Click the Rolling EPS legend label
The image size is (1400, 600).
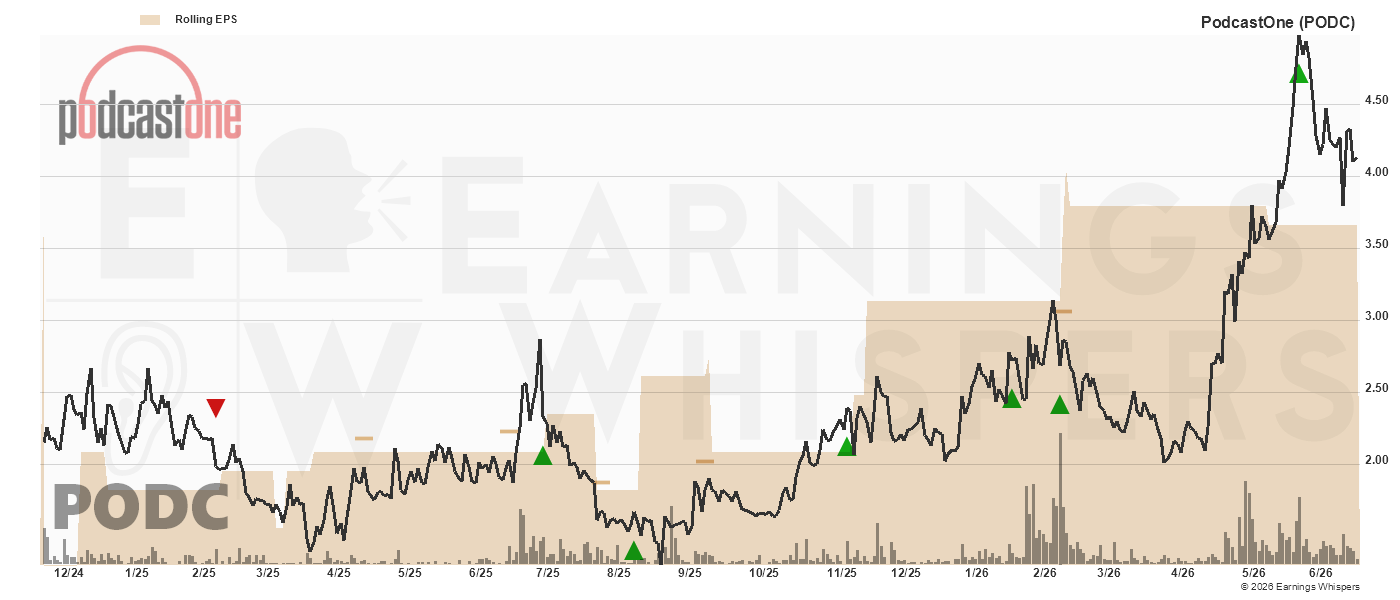pyautogui.click(x=206, y=19)
